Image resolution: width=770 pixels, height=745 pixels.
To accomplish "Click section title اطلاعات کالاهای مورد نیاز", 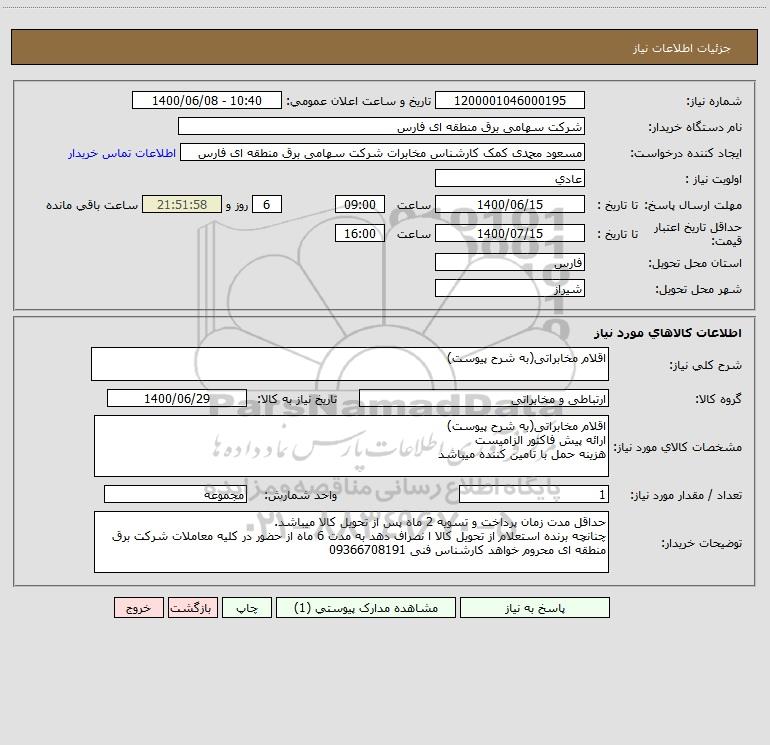I will (x=667, y=333).
